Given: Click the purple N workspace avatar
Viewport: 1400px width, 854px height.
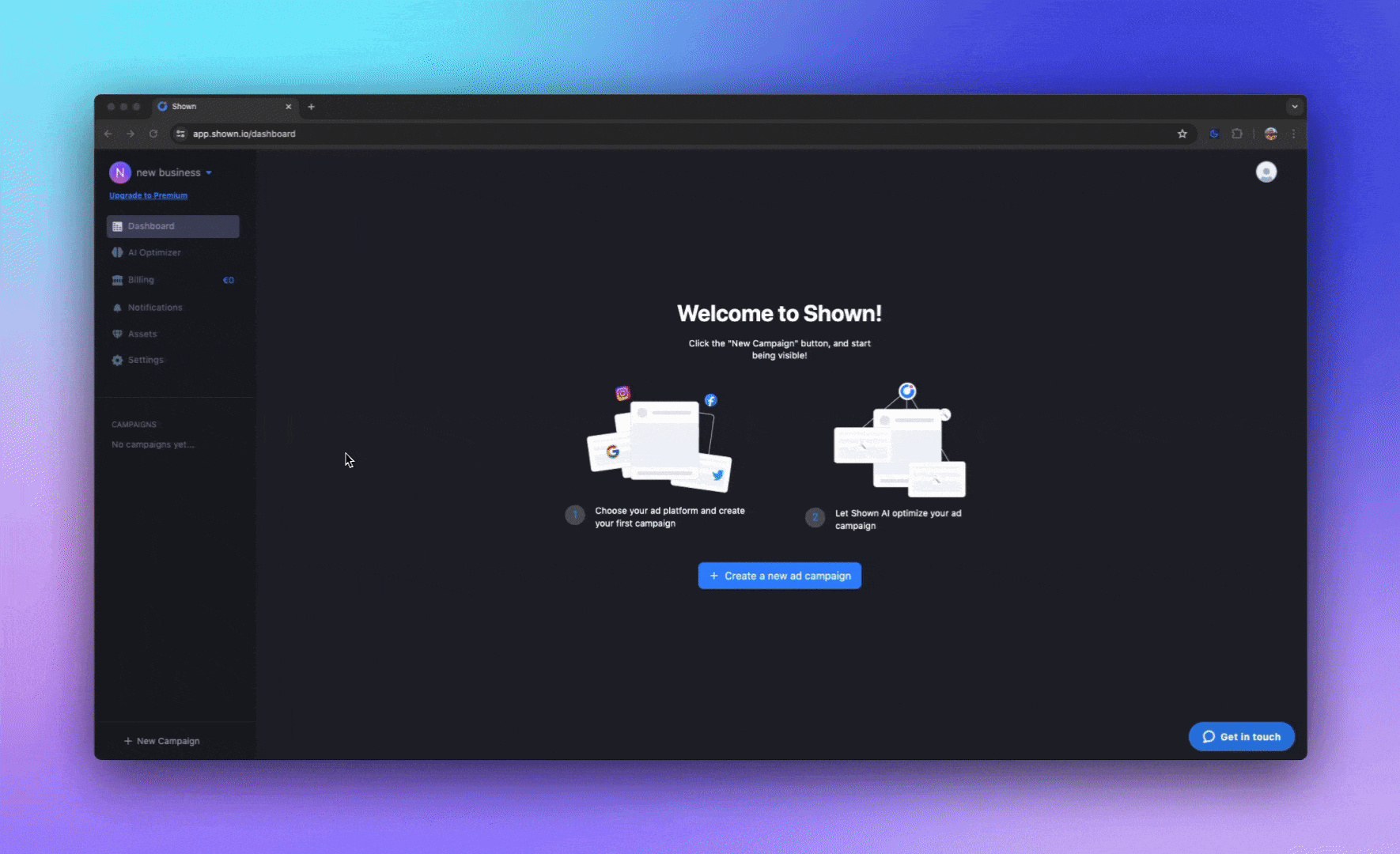Looking at the screenshot, I should coord(120,172).
